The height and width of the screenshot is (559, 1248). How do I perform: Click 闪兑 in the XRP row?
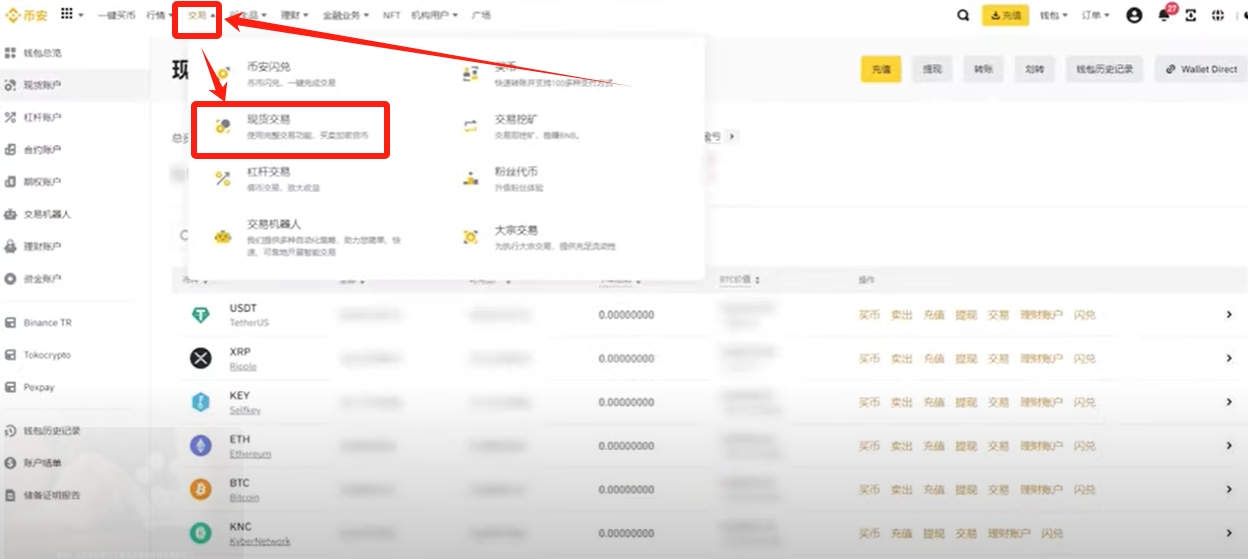point(1084,359)
